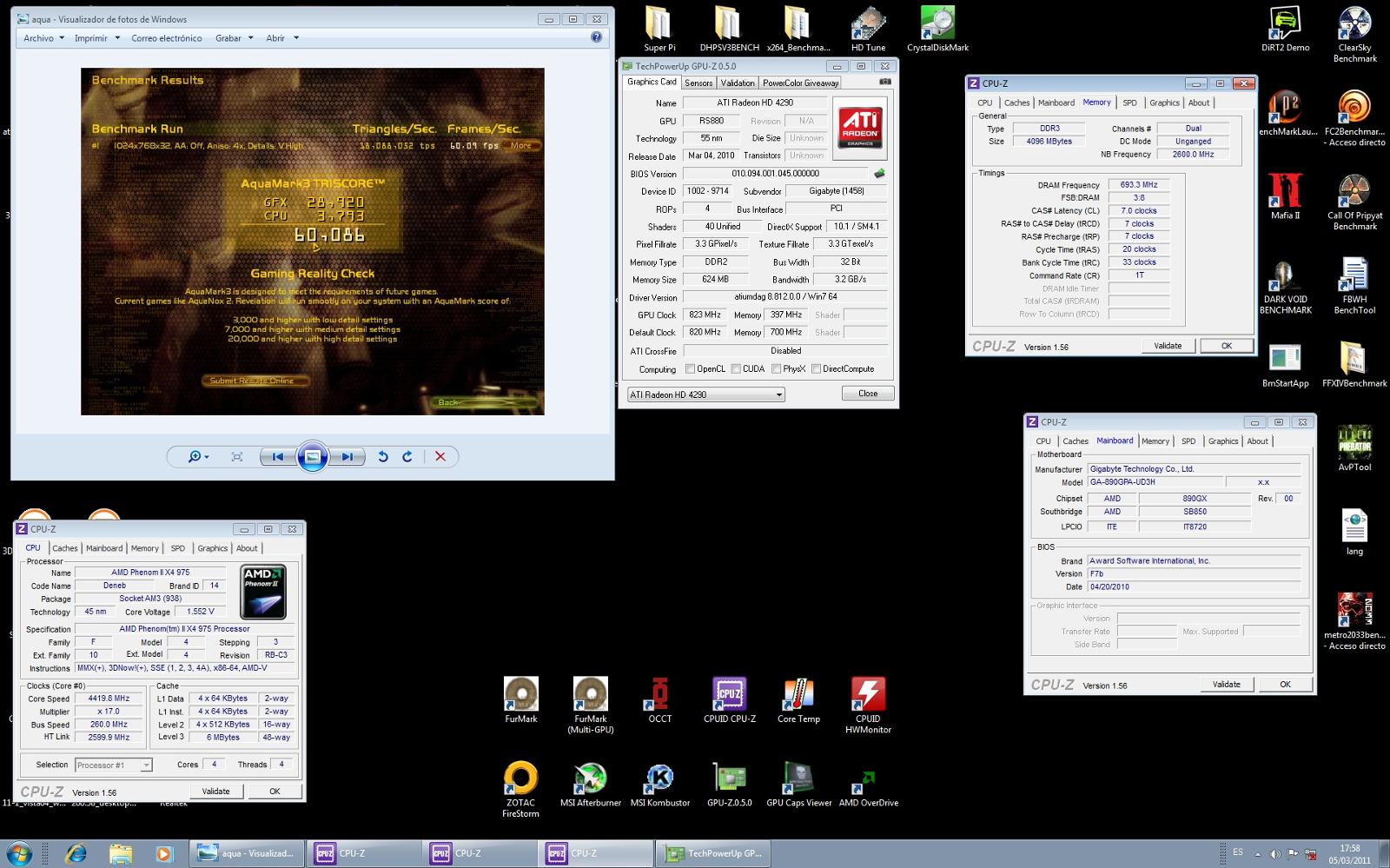Open the DHPSV3BENCH folder icon
The image size is (1390, 868).
[x=729, y=24]
